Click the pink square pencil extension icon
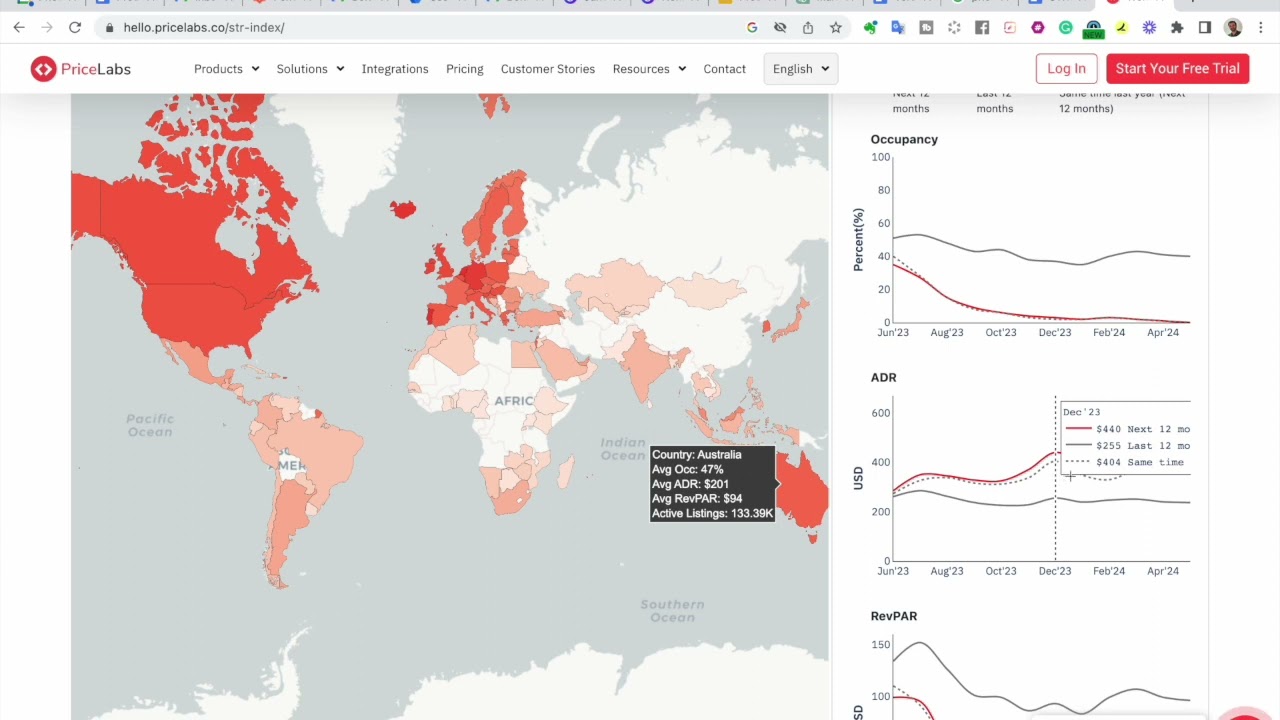This screenshot has height=720, width=1280. (1010, 27)
